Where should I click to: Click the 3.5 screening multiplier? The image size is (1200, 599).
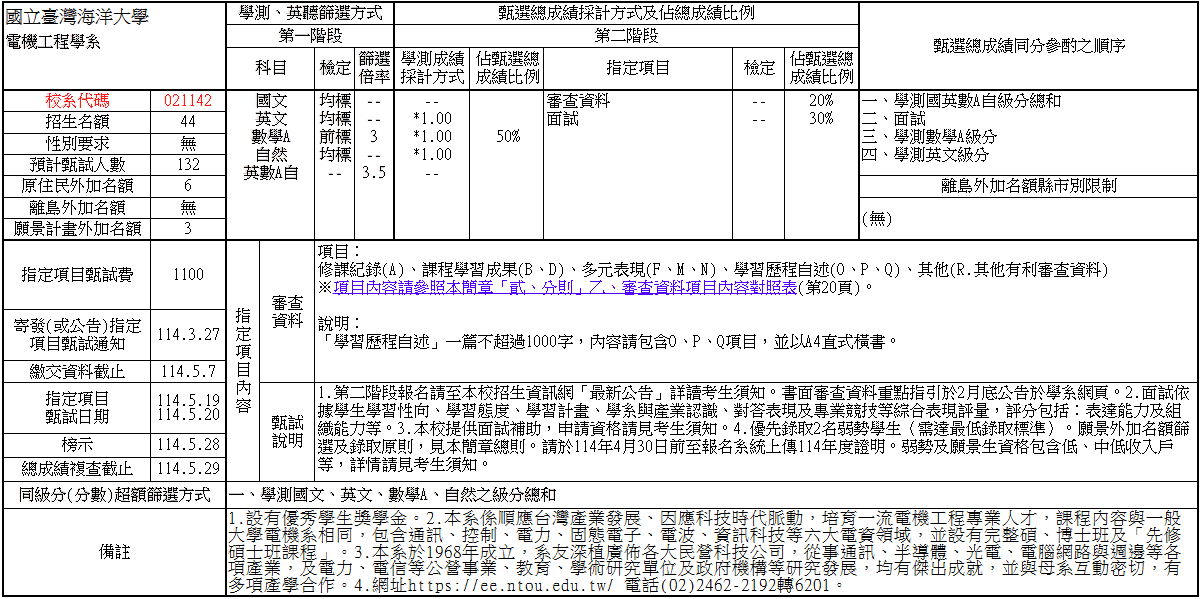tap(374, 172)
